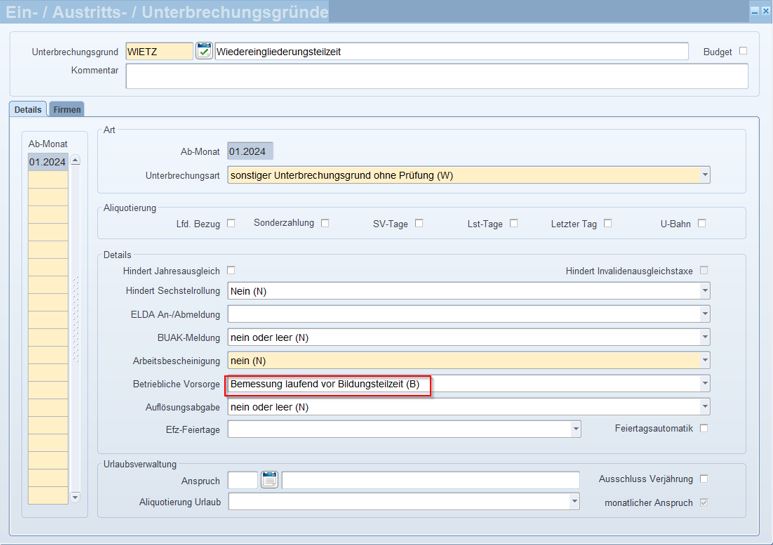Click the Ab-Monat list scroll down arrow
Screen dimensions: 773x545
(x=75, y=497)
